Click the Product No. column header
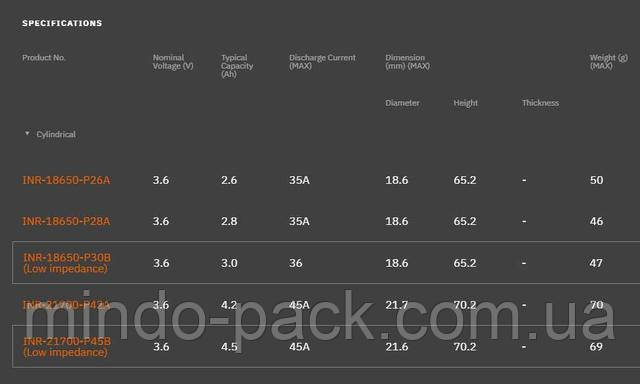 coord(44,58)
